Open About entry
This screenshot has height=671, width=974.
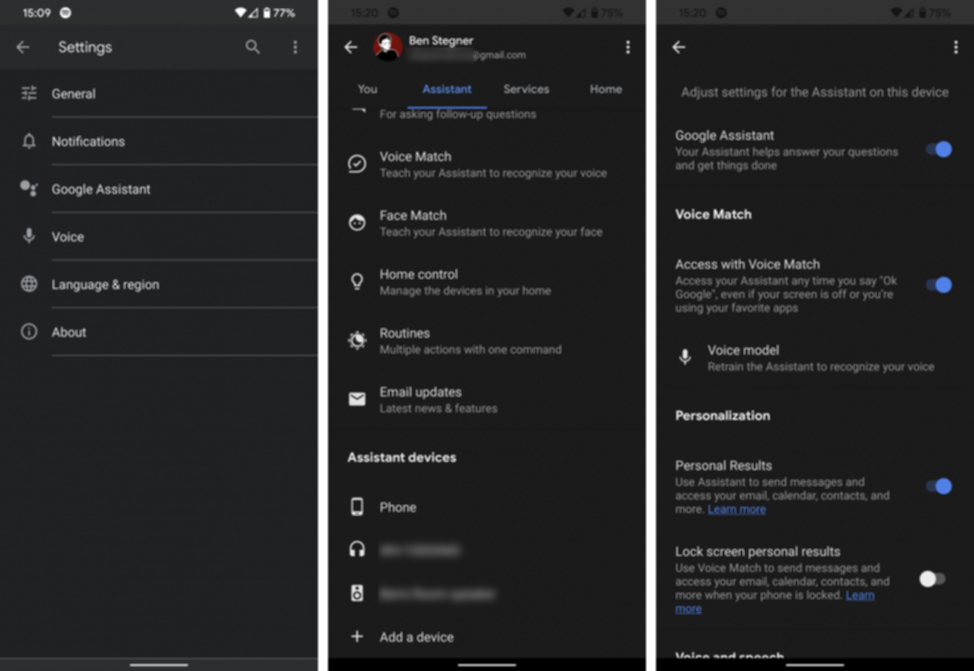159,332
